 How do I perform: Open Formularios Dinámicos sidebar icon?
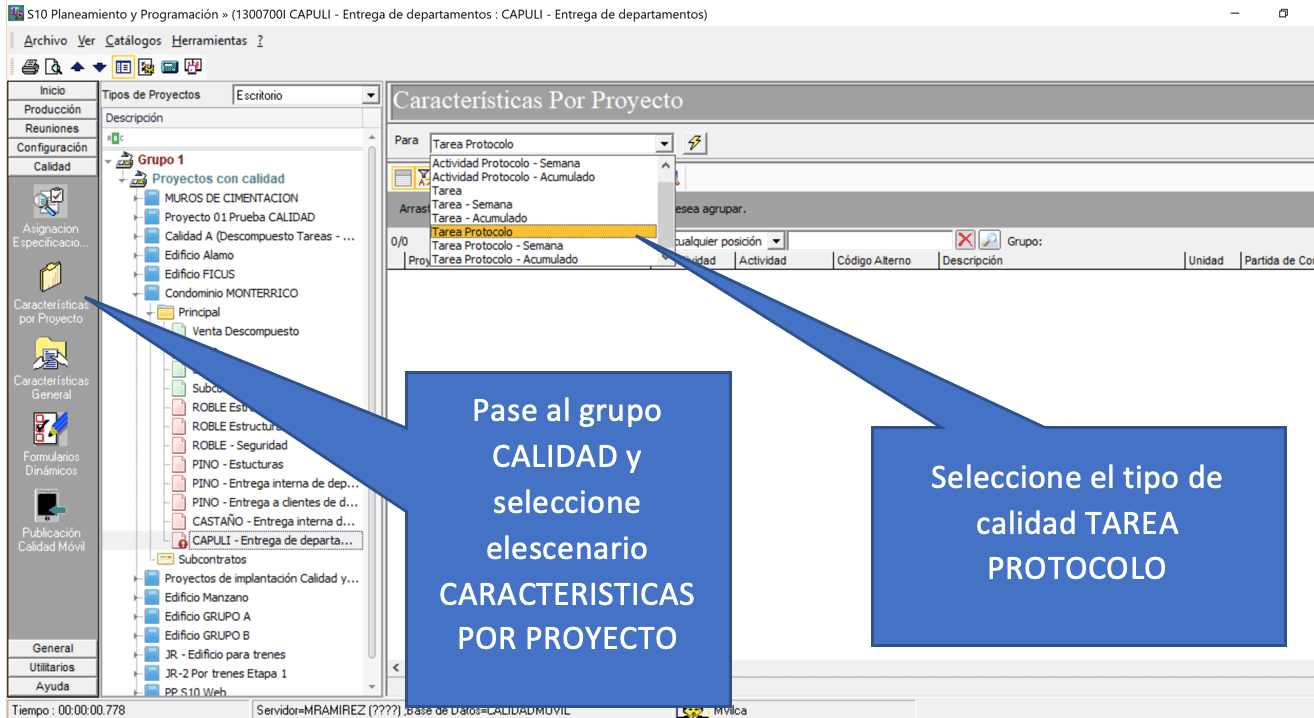pos(51,428)
